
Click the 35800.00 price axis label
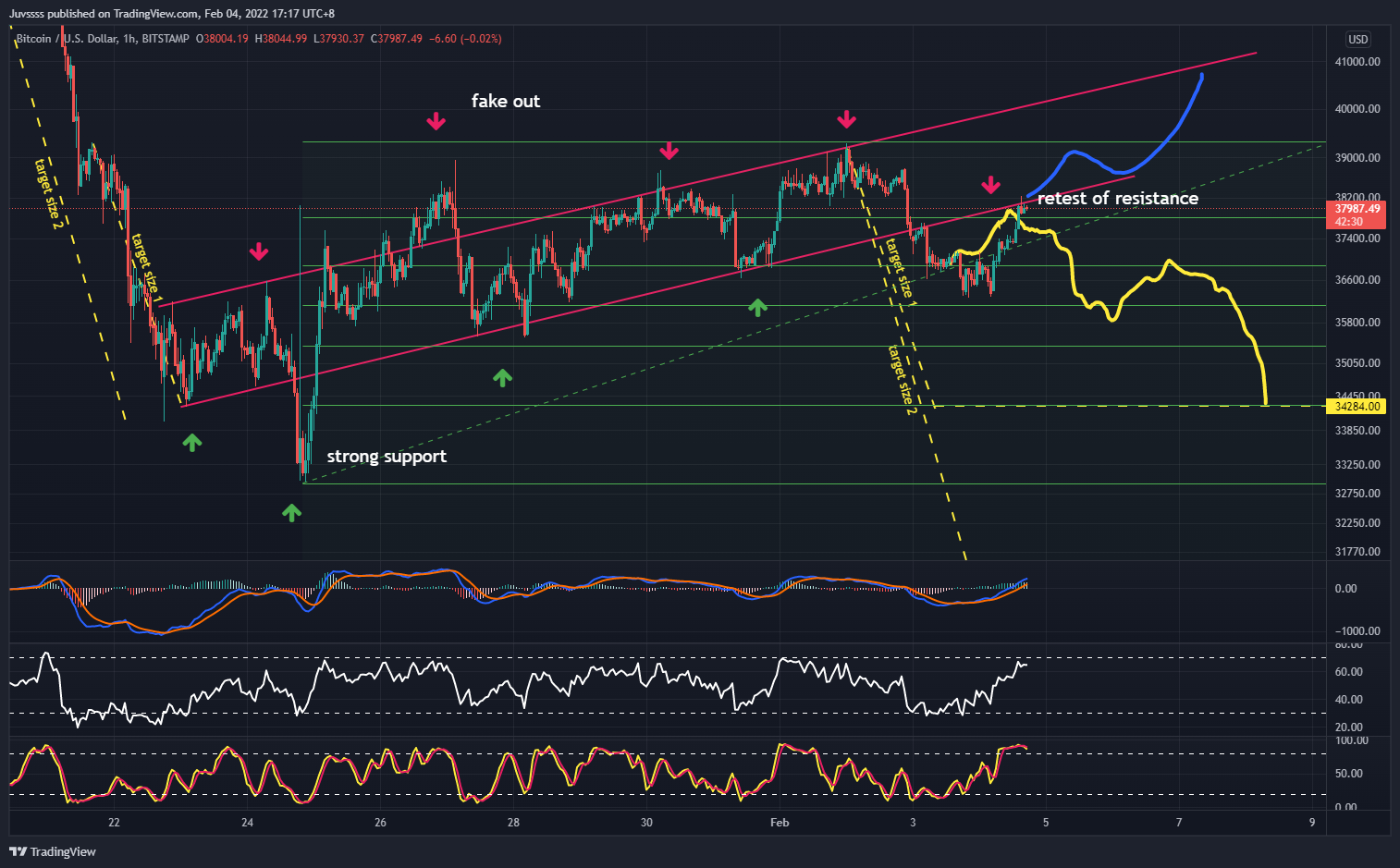(x=1357, y=323)
